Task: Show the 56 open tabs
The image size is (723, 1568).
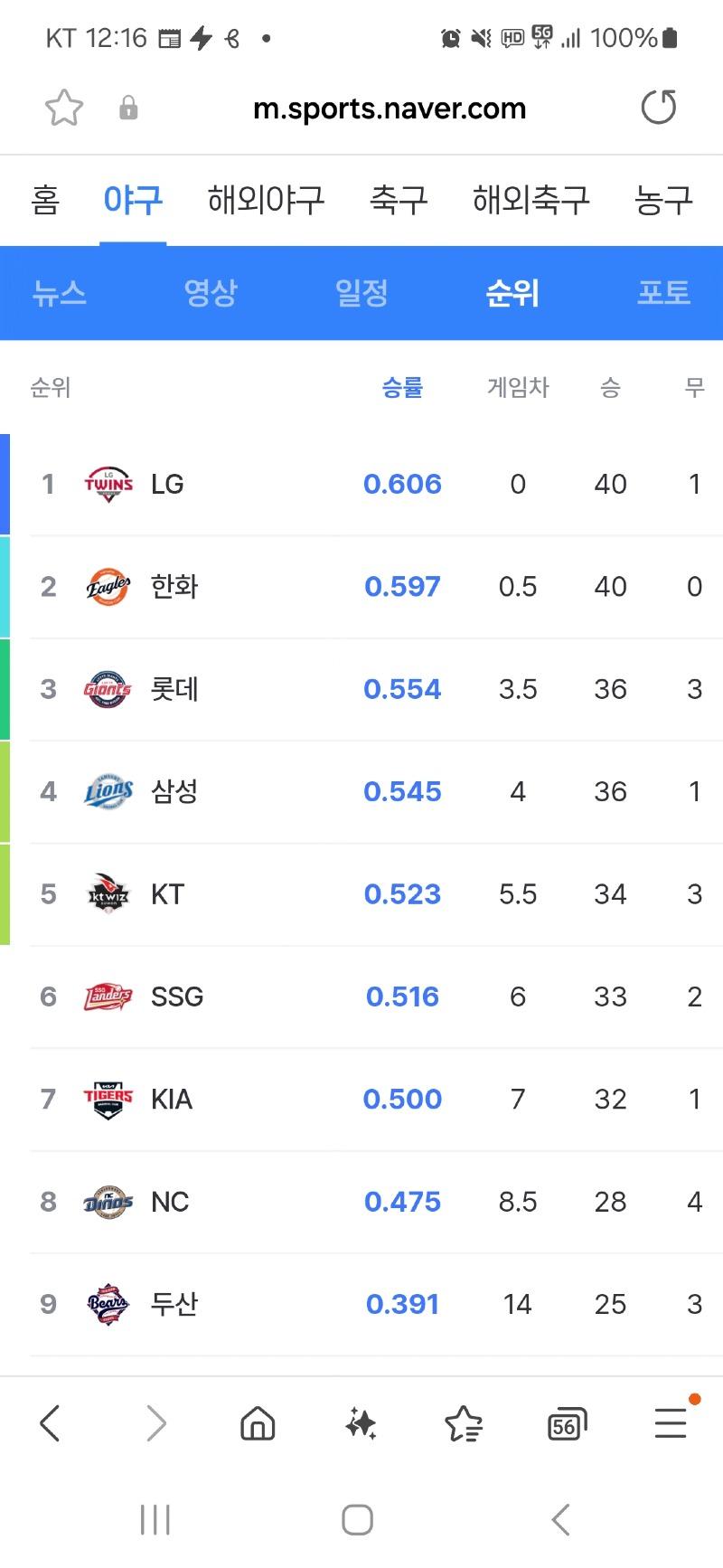Action: coord(567,1424)
